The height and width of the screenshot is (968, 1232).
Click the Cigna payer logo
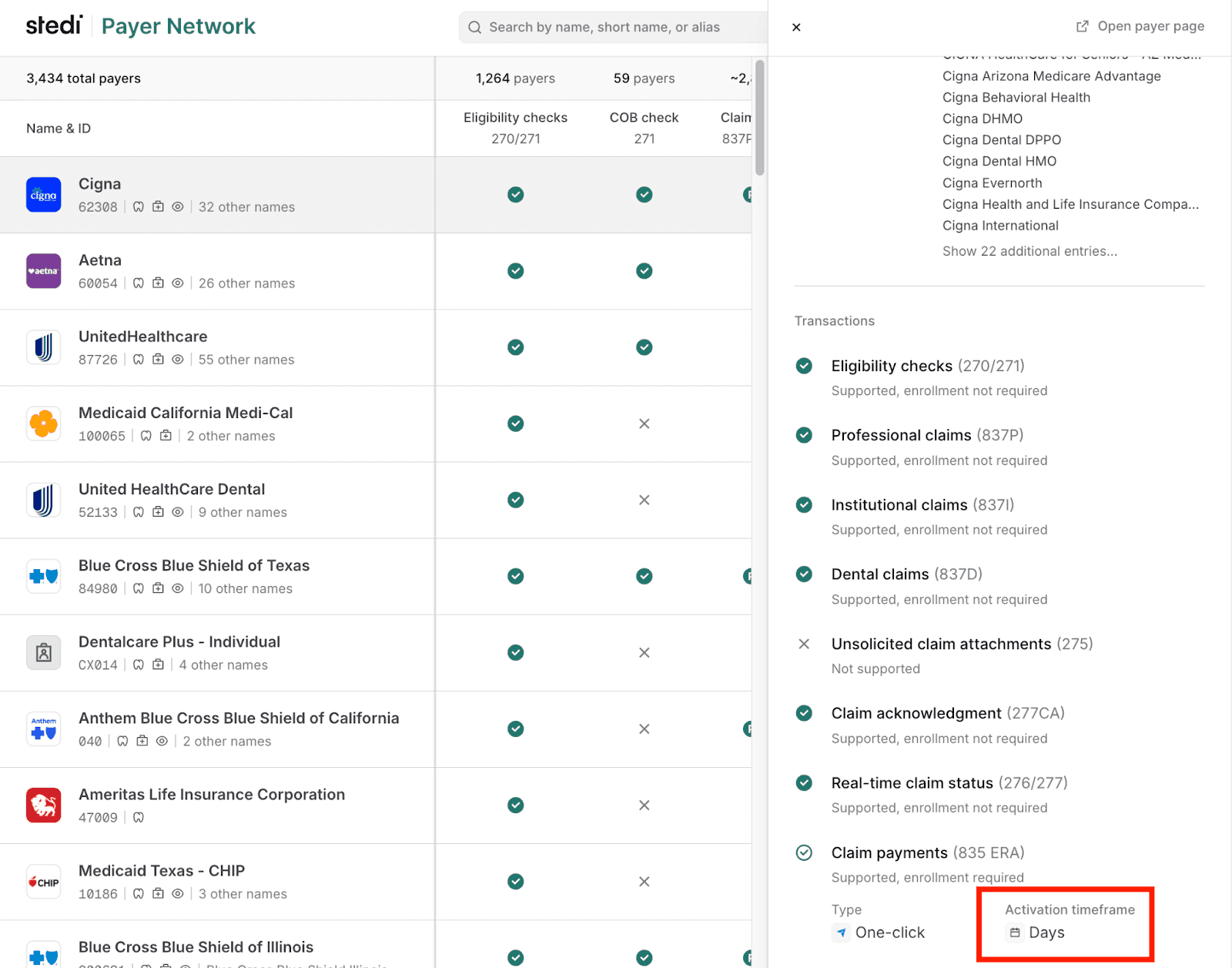pyautogui.click(x=44, y=195)
